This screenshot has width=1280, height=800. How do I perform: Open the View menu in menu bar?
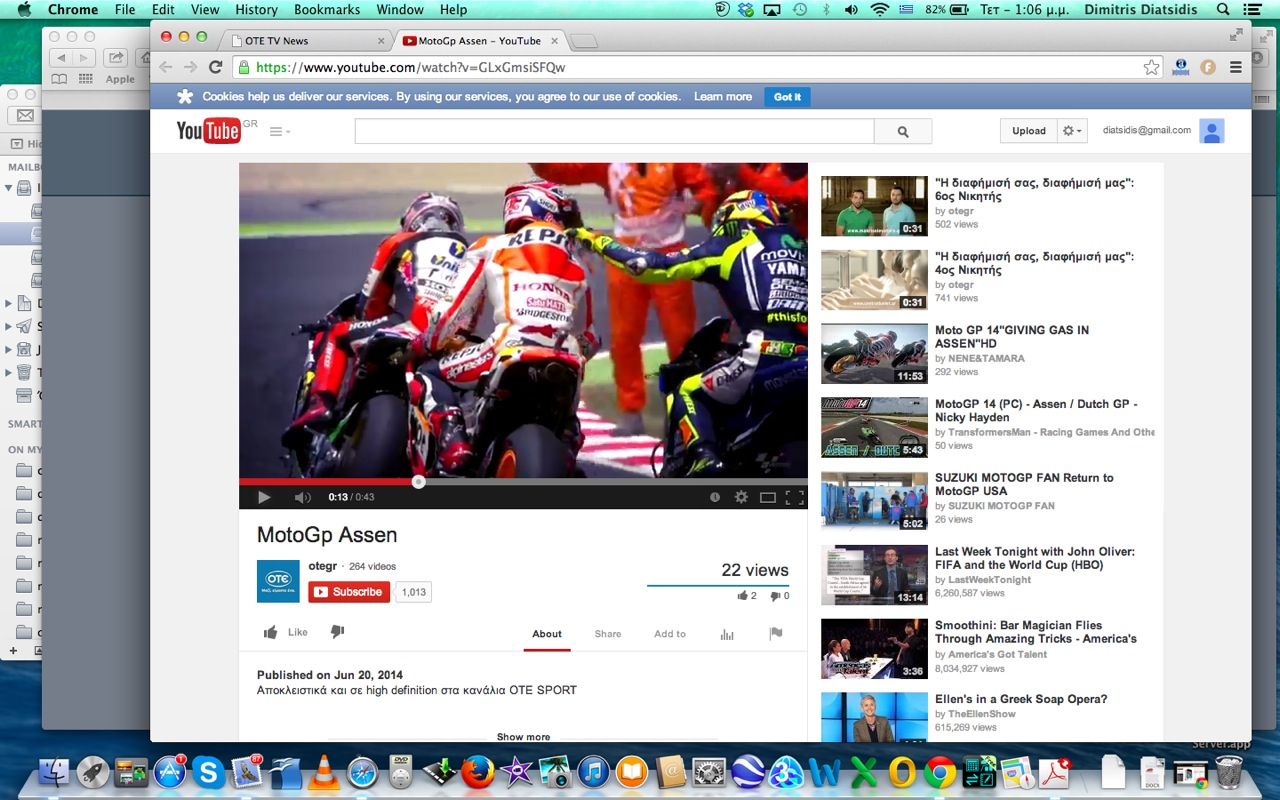coord(204,10)
